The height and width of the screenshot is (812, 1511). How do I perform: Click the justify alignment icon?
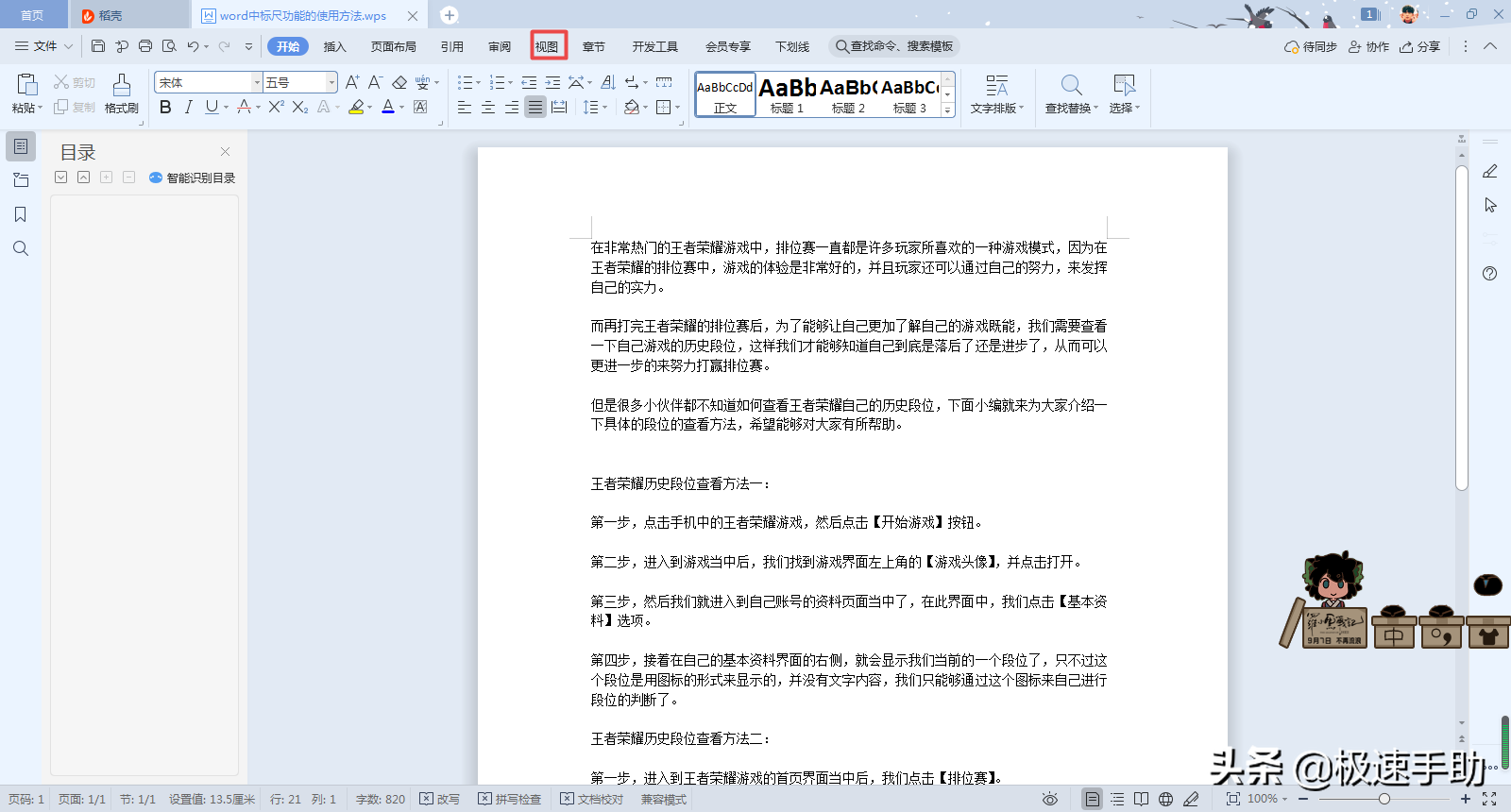click(x=535, y=108)
